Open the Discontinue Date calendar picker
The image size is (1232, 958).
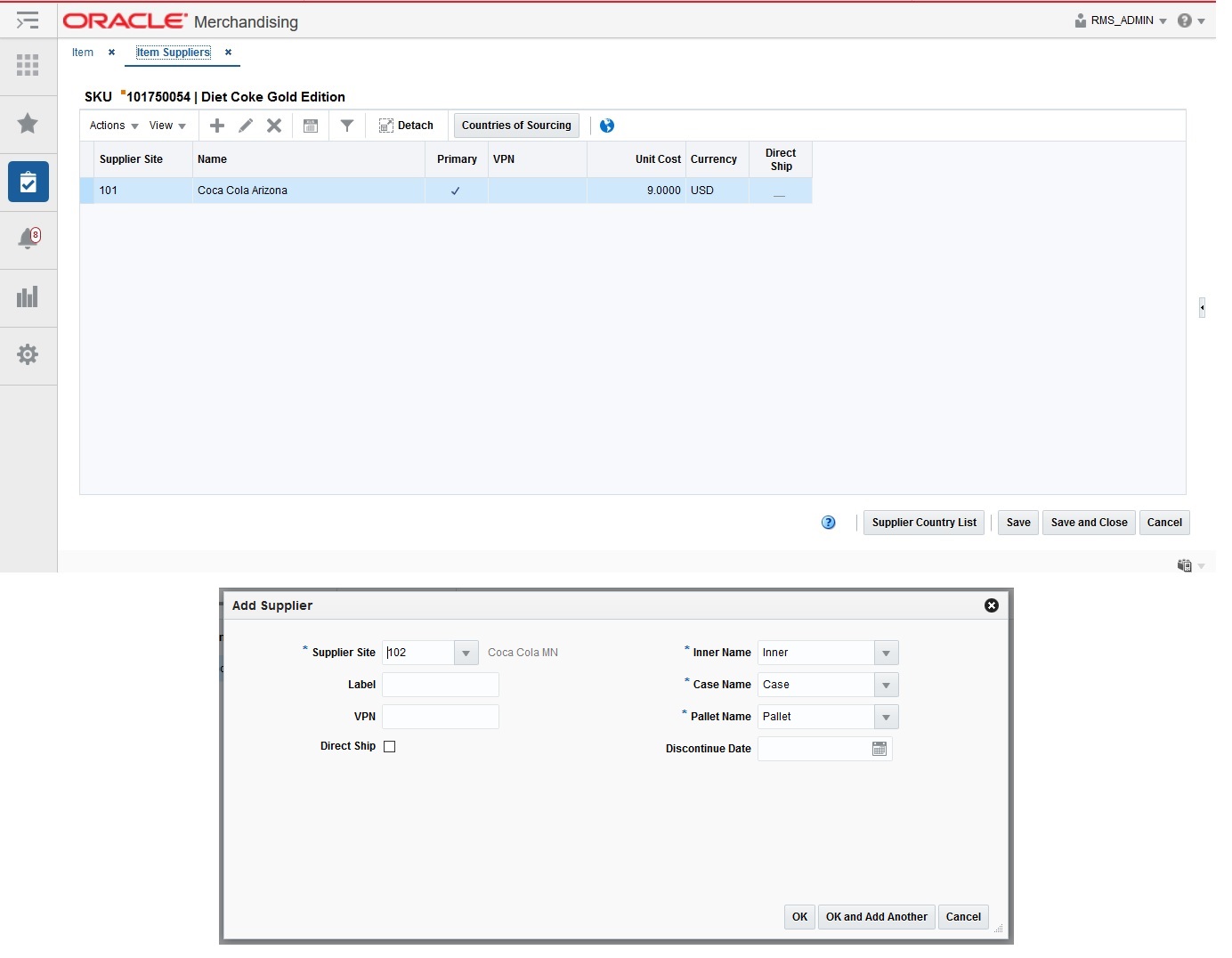pos(879,749)
